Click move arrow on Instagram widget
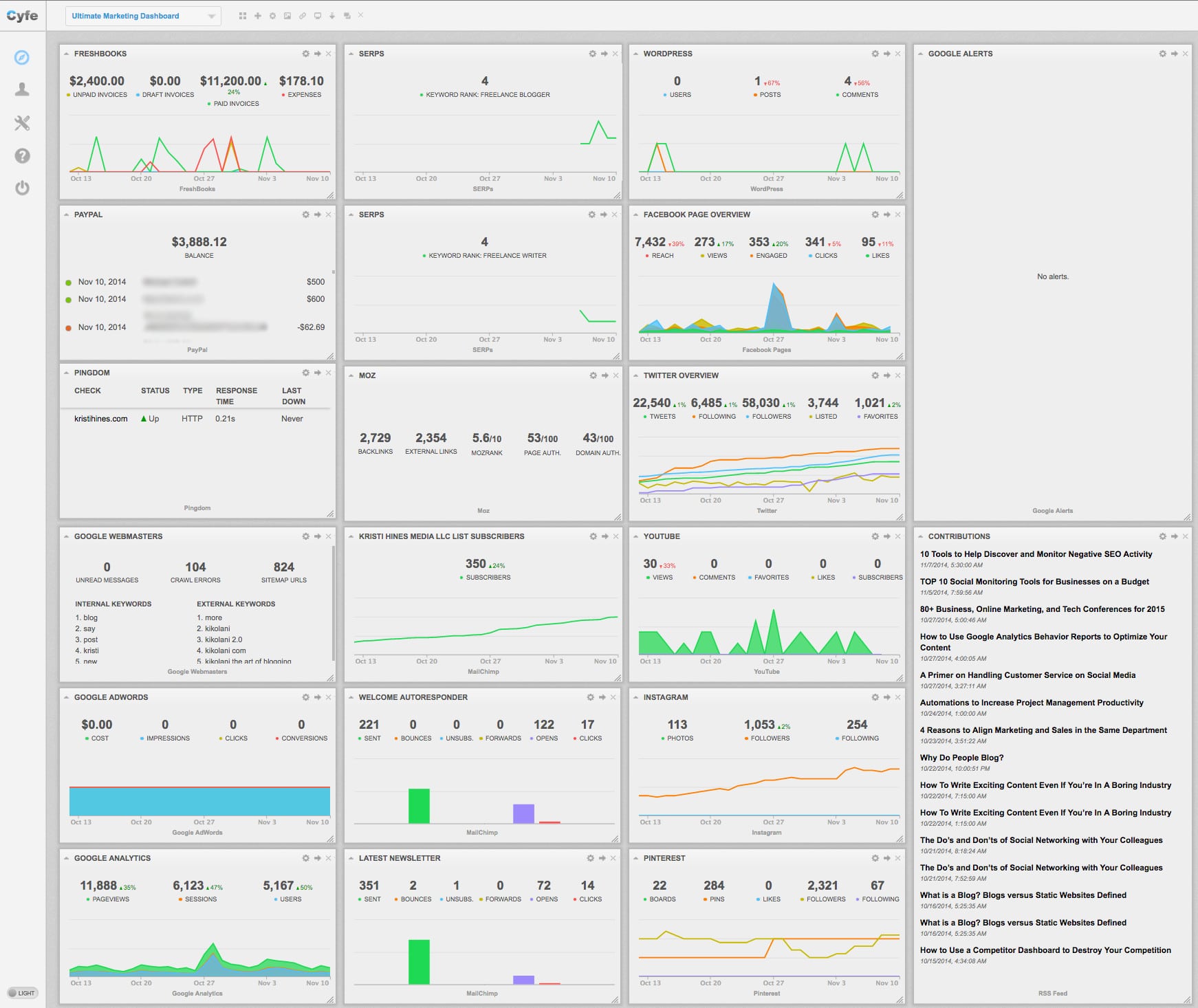 click(886, 697)
